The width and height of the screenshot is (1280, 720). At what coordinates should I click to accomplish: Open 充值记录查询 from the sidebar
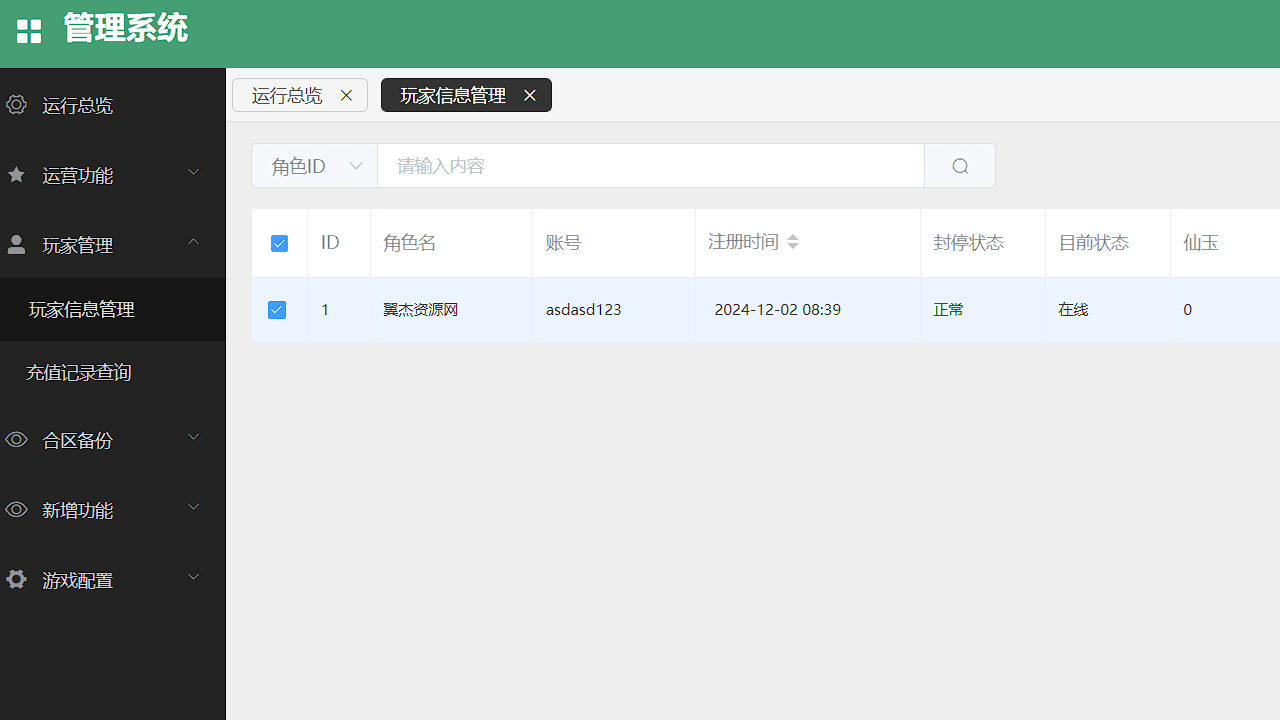click(x=79, y=371)
